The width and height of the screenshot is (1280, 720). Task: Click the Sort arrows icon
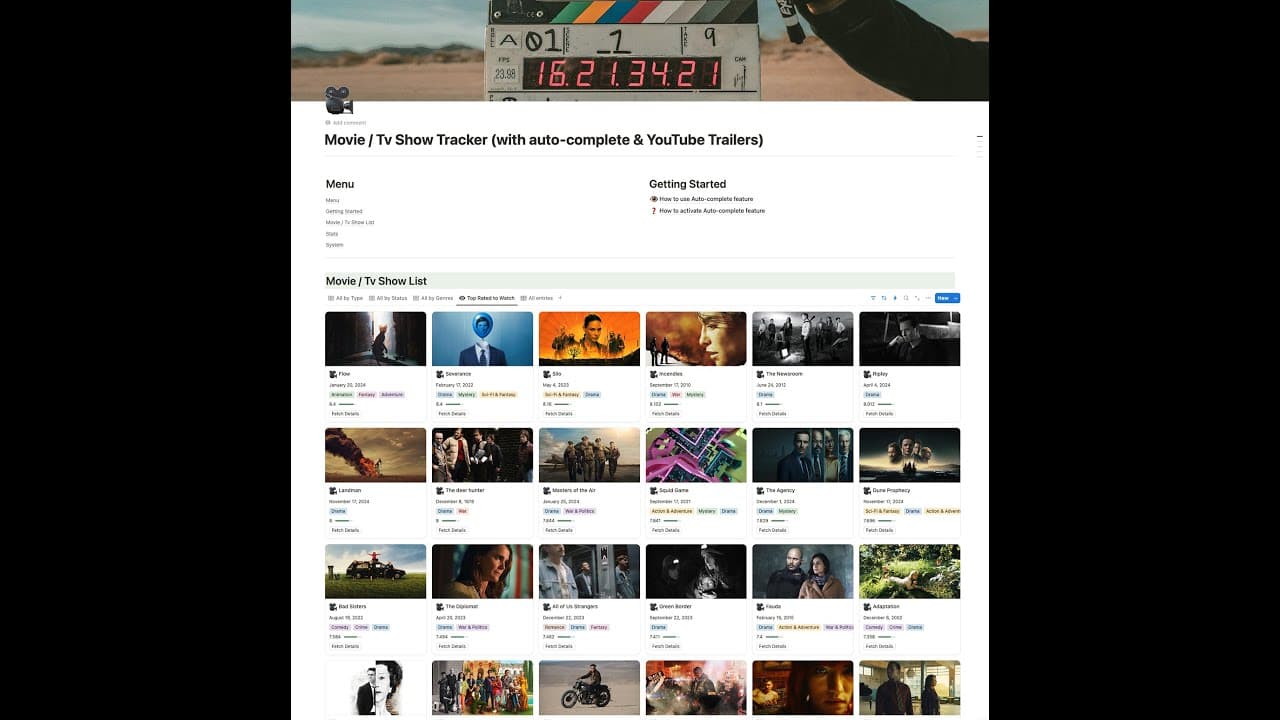(884, 298)
